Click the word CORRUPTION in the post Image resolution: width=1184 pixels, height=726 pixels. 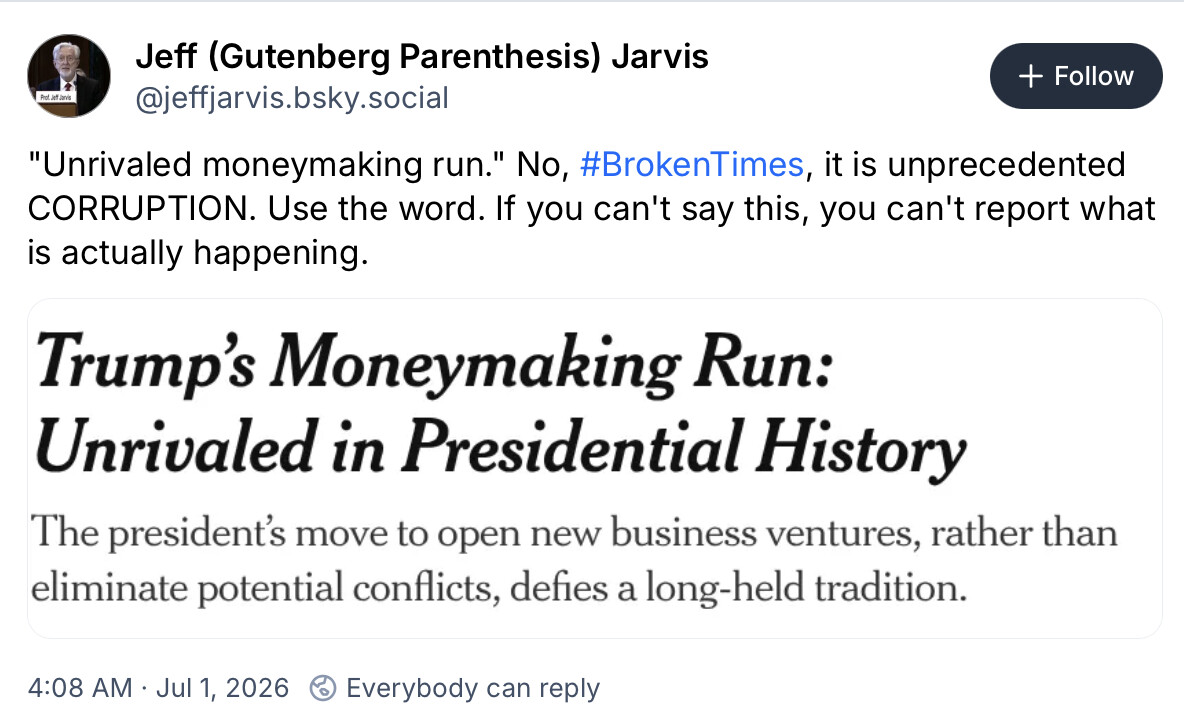(142, 209)
